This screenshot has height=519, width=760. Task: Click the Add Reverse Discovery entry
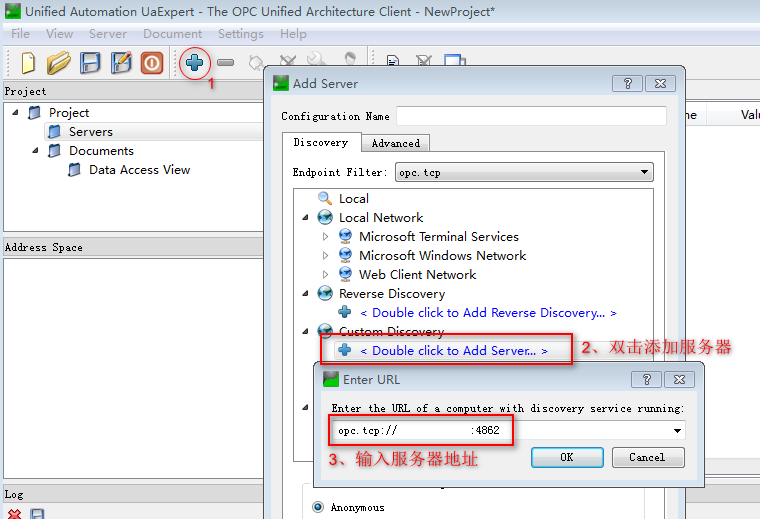click(488, 313)
